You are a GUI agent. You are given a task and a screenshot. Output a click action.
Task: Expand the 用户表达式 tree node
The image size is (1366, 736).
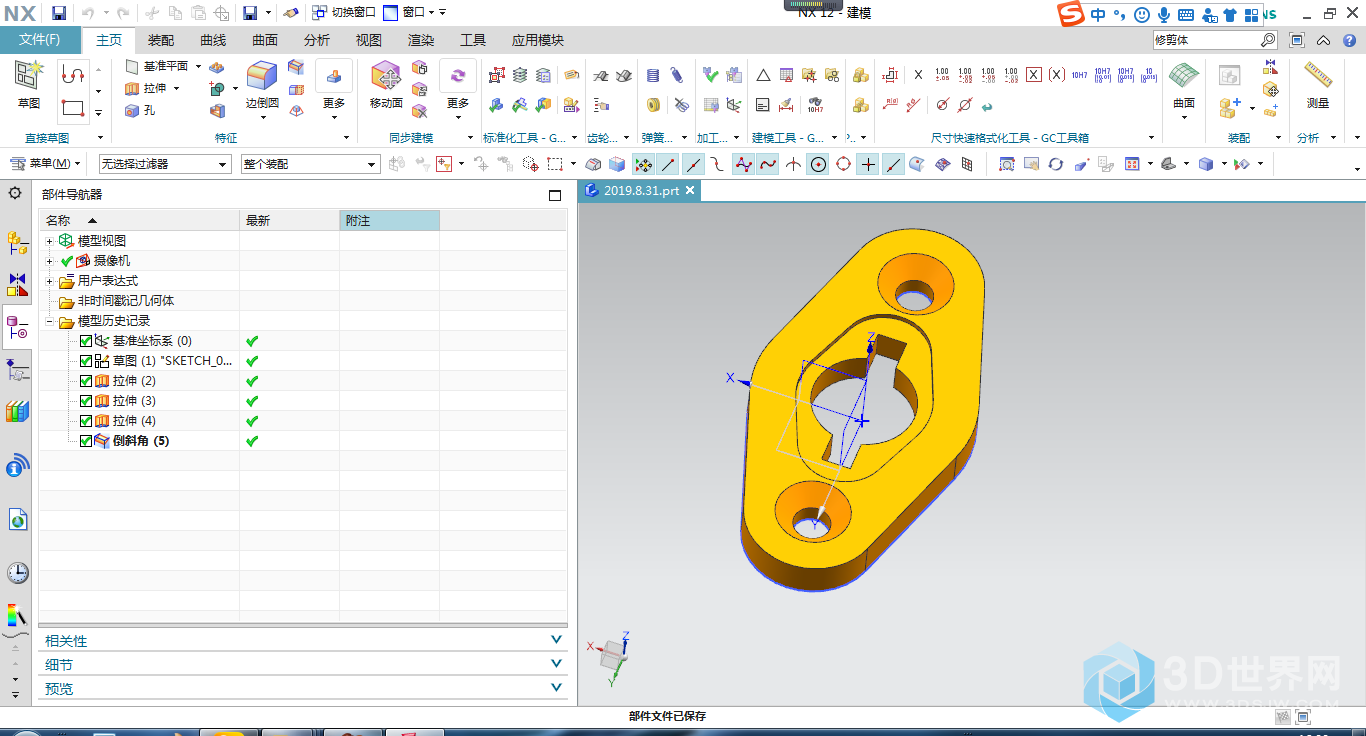pos(50,281)
